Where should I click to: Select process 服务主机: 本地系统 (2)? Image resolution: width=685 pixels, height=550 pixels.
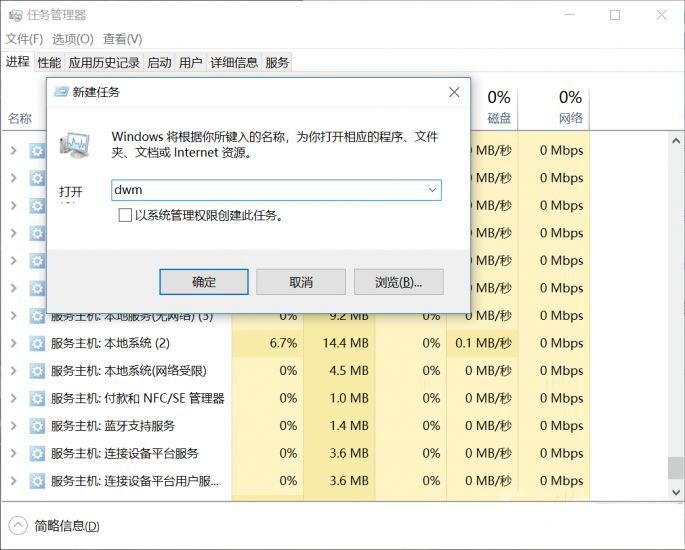click(110, 343)
